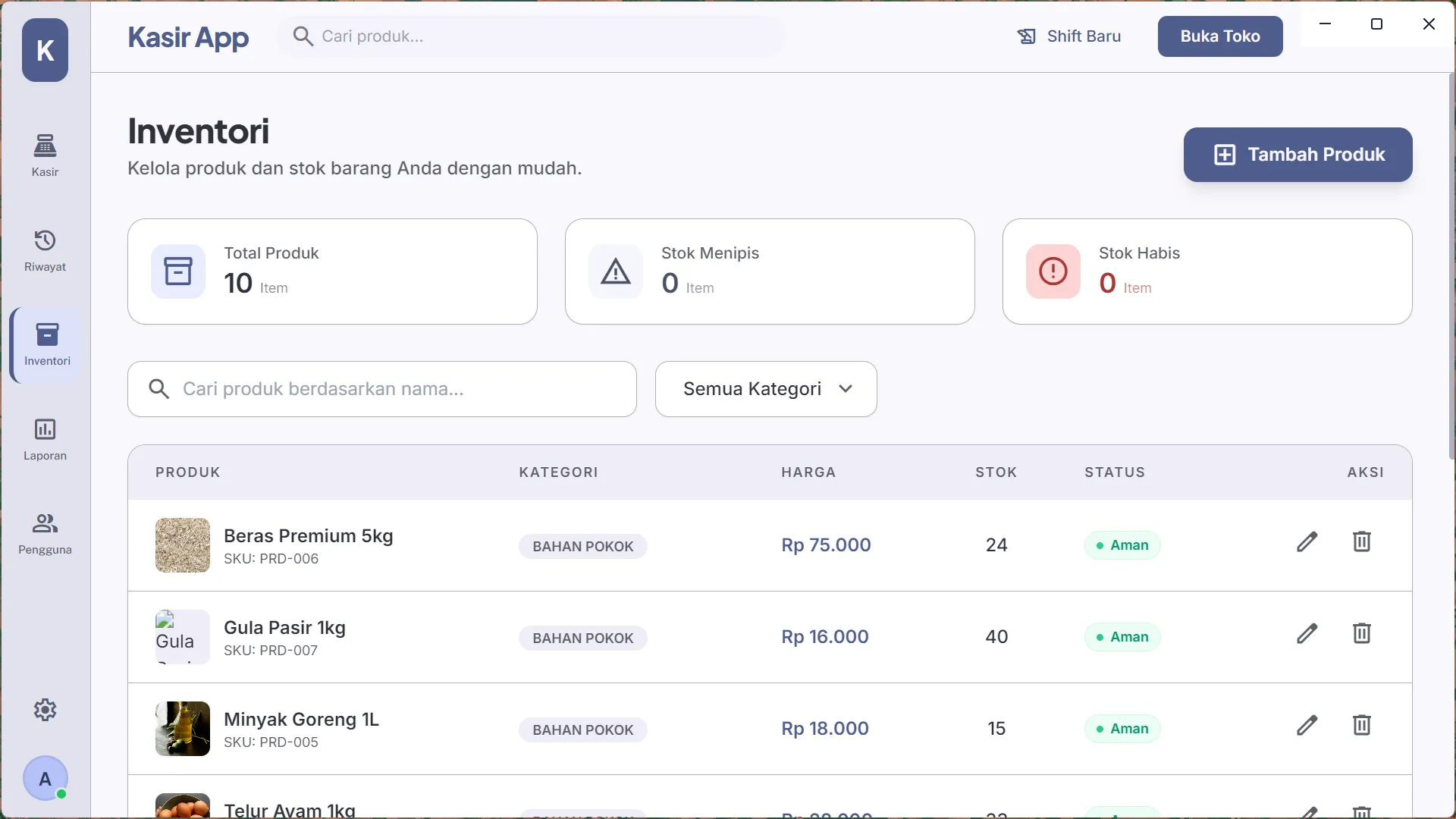1456x819 pixels.
Task: Click the Rp 18.000 price
Action: click(x=825, y=729)
